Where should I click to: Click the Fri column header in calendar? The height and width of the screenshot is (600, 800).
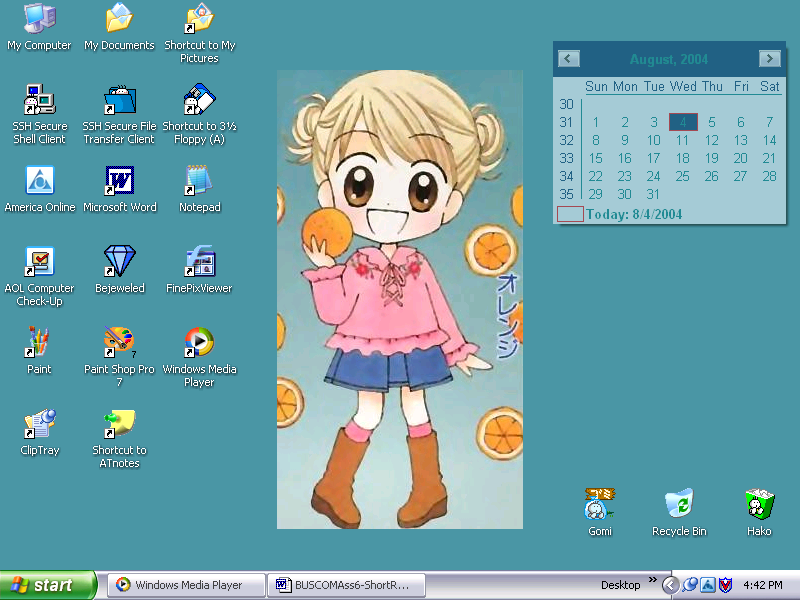click(x=741, y=86)
